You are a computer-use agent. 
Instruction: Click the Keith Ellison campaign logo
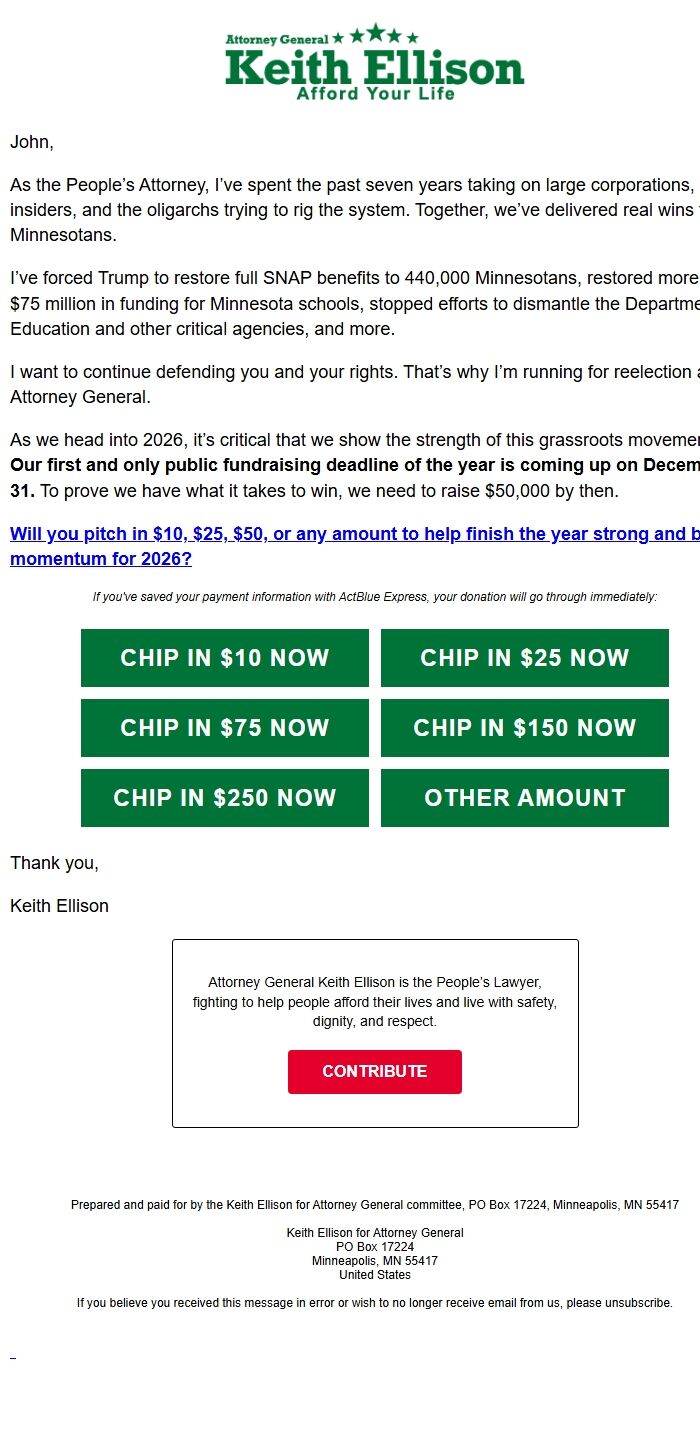pyautogui.click(x=374, y=62)
